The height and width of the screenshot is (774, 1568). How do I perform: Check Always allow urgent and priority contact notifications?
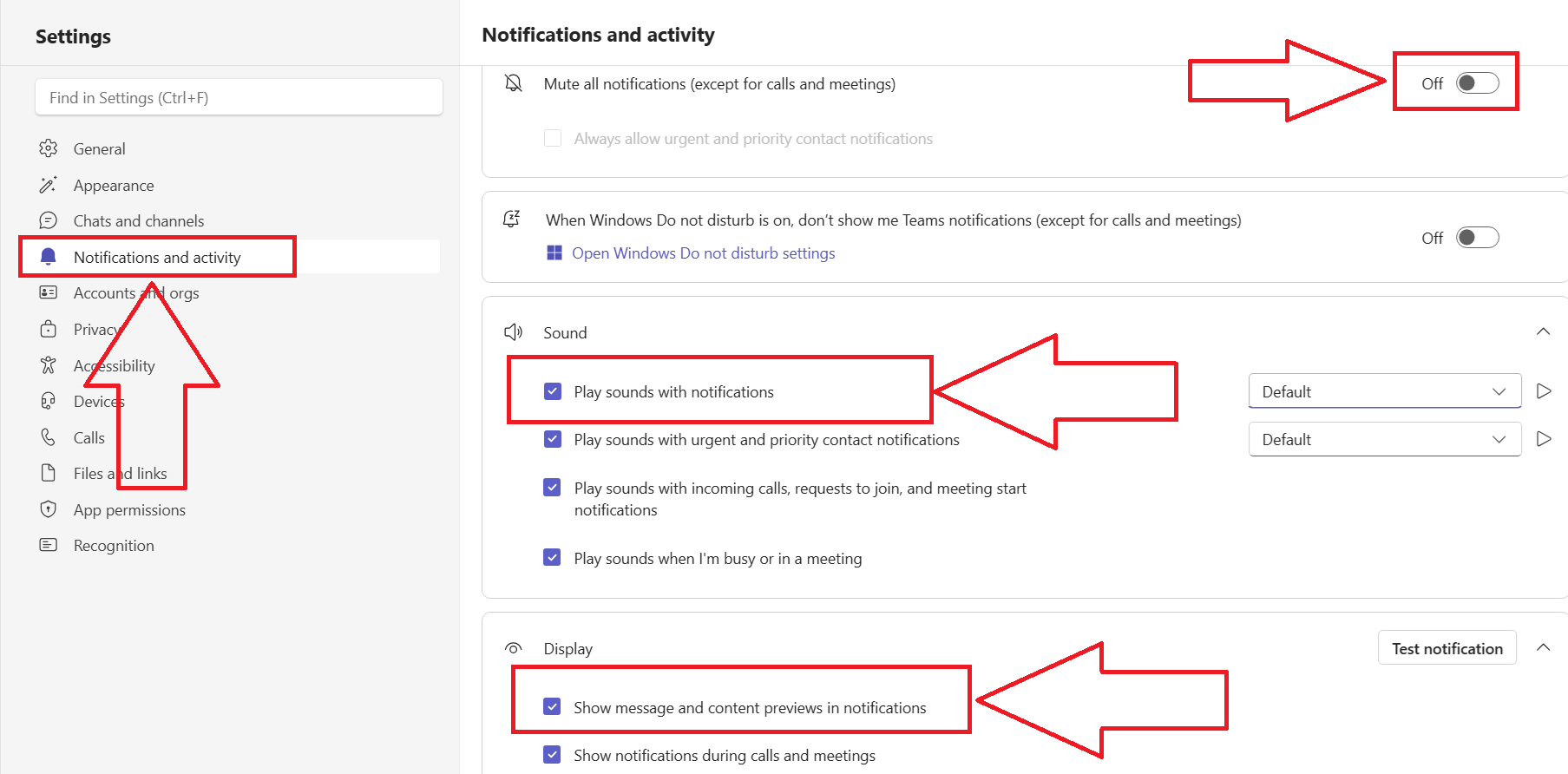pyautogui.click(x=553, y=138)
